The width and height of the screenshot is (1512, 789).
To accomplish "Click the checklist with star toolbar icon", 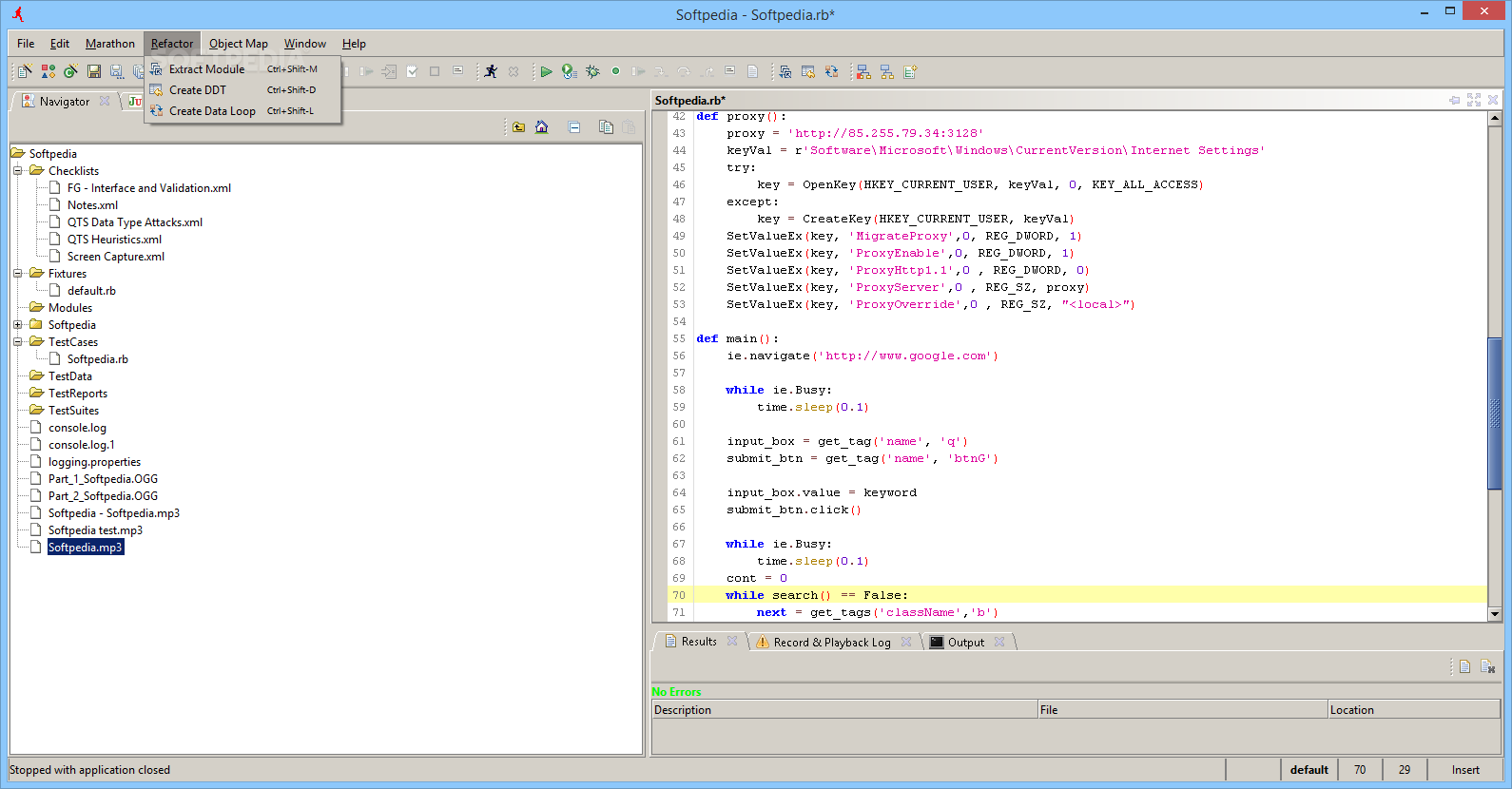I will pyautogui.click(x=910, y=71).
